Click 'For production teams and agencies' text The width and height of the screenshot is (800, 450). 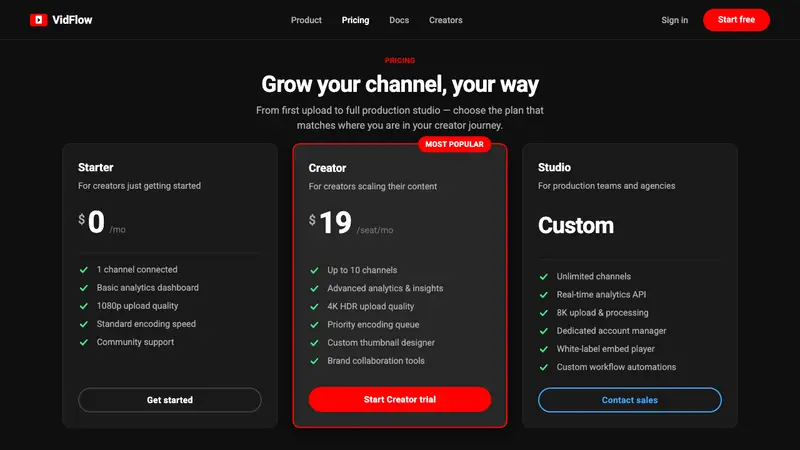[x=607, y=186]
